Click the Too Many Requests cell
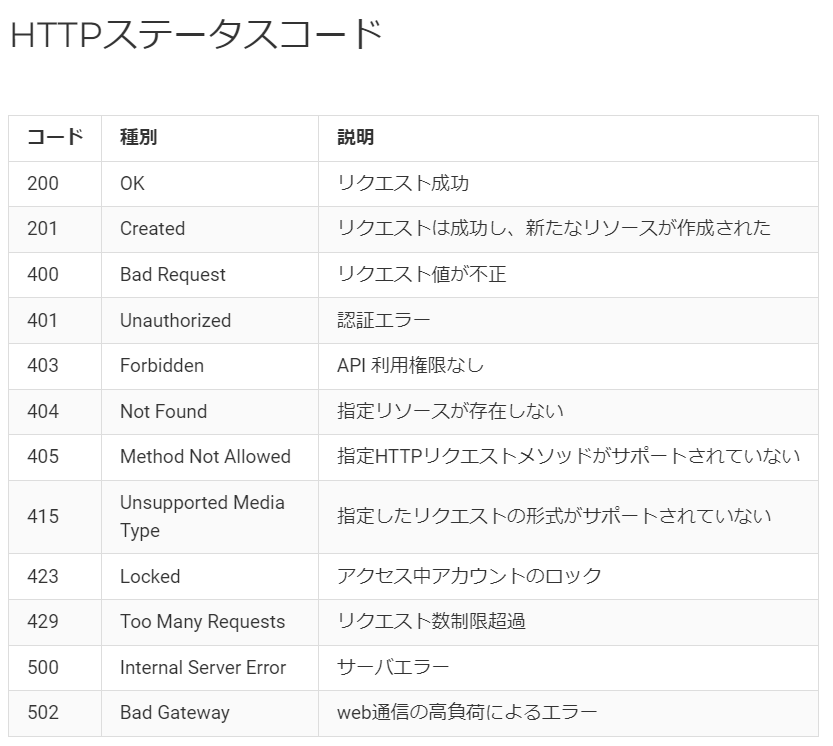833x746 pixels. click(202, 622)
